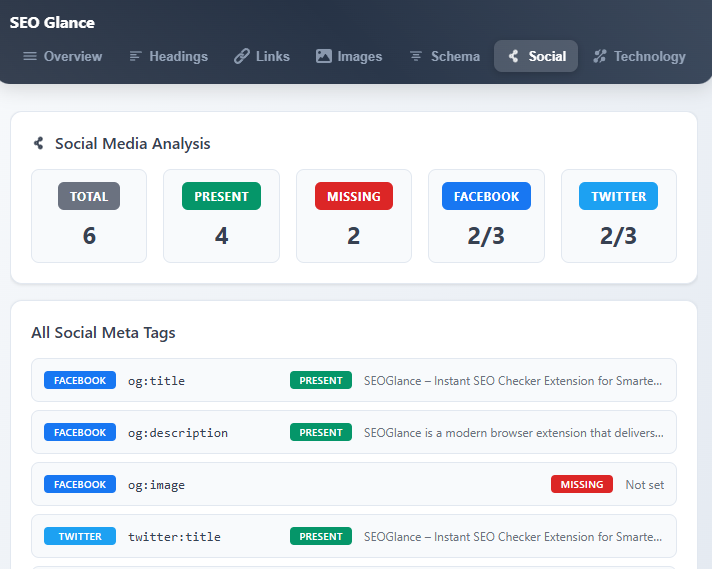Click FACEBOOK badge in og:title row
Viewport: 712px width, 569px height.
pos(80,381)
